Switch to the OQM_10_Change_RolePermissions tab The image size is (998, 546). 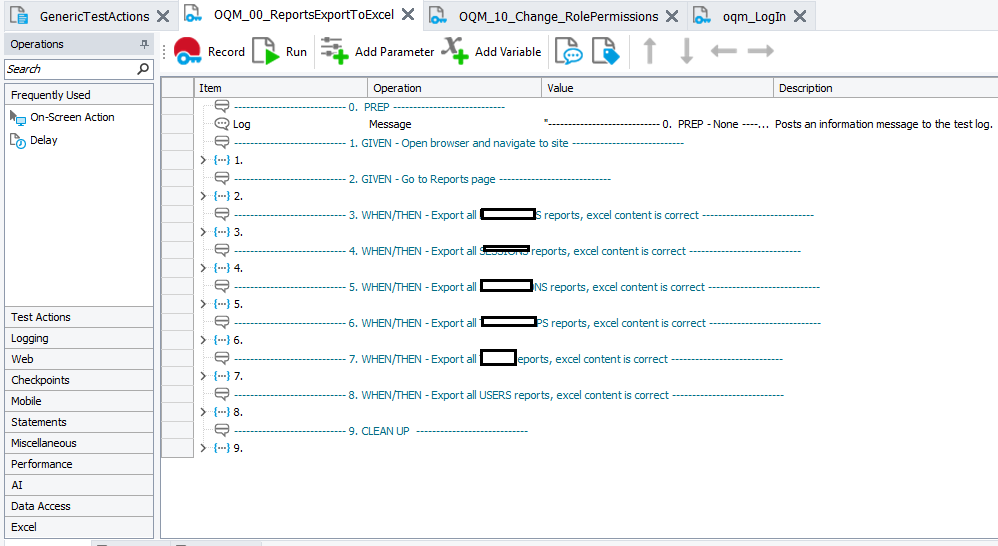(x=557, y=16)
